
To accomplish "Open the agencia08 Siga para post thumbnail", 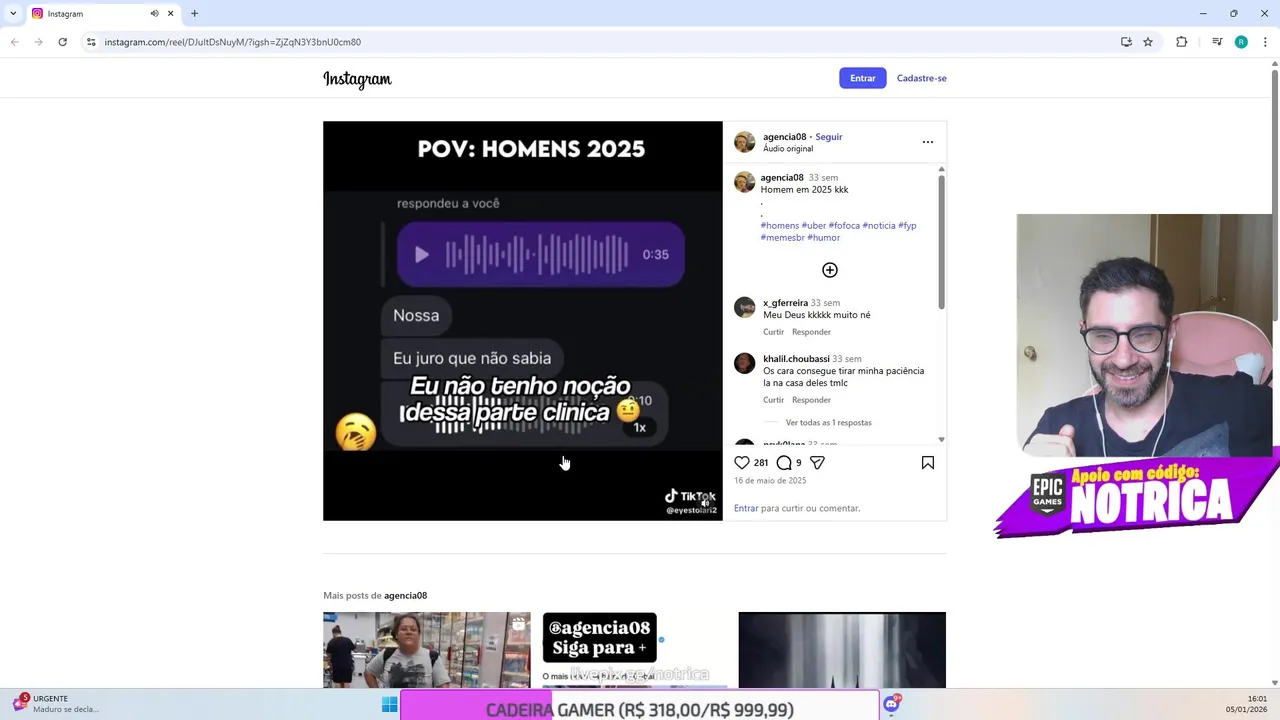I will [x=634, y=650].
